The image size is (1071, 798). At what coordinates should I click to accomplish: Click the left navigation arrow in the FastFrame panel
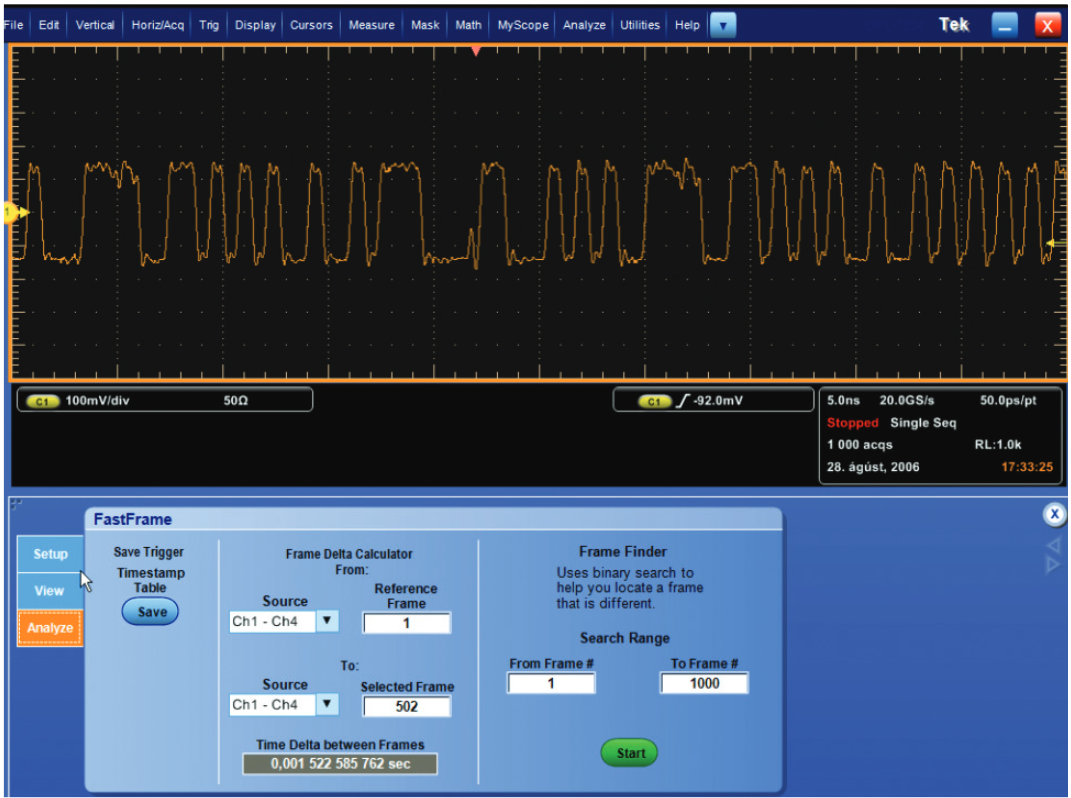[1051, 544]
